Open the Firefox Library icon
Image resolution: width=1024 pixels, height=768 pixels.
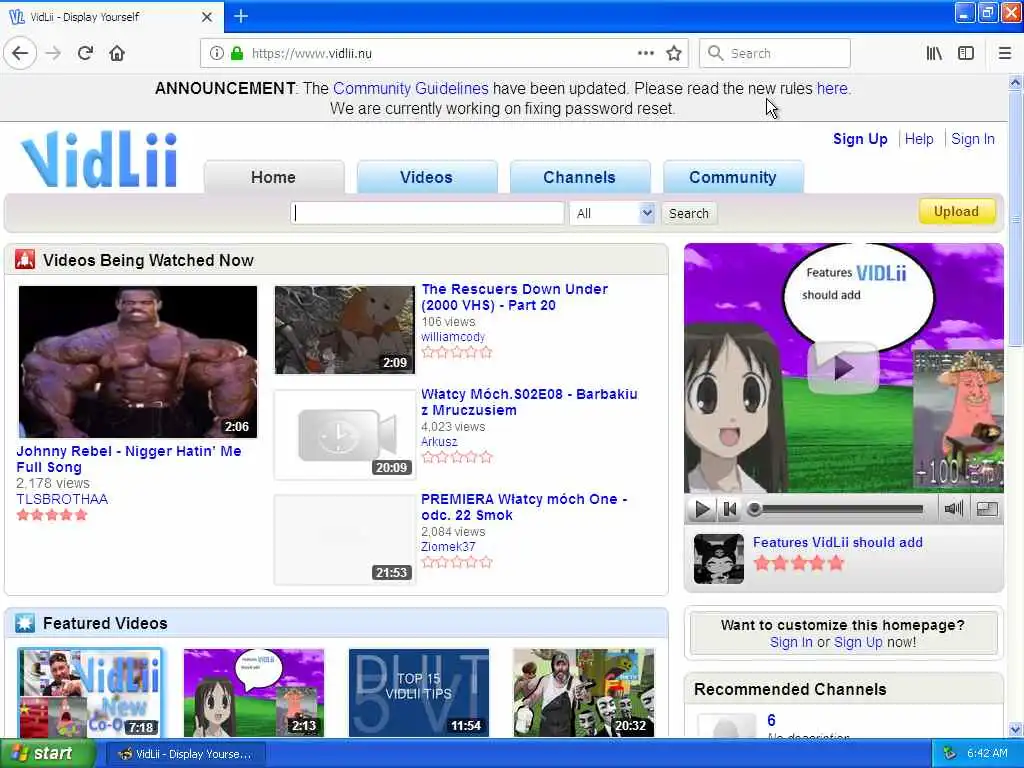[x=934, y=53]
